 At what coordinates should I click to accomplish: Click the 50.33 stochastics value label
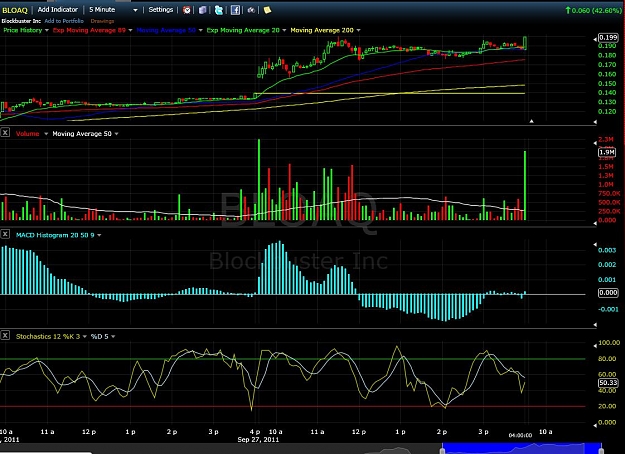point(608,383)
